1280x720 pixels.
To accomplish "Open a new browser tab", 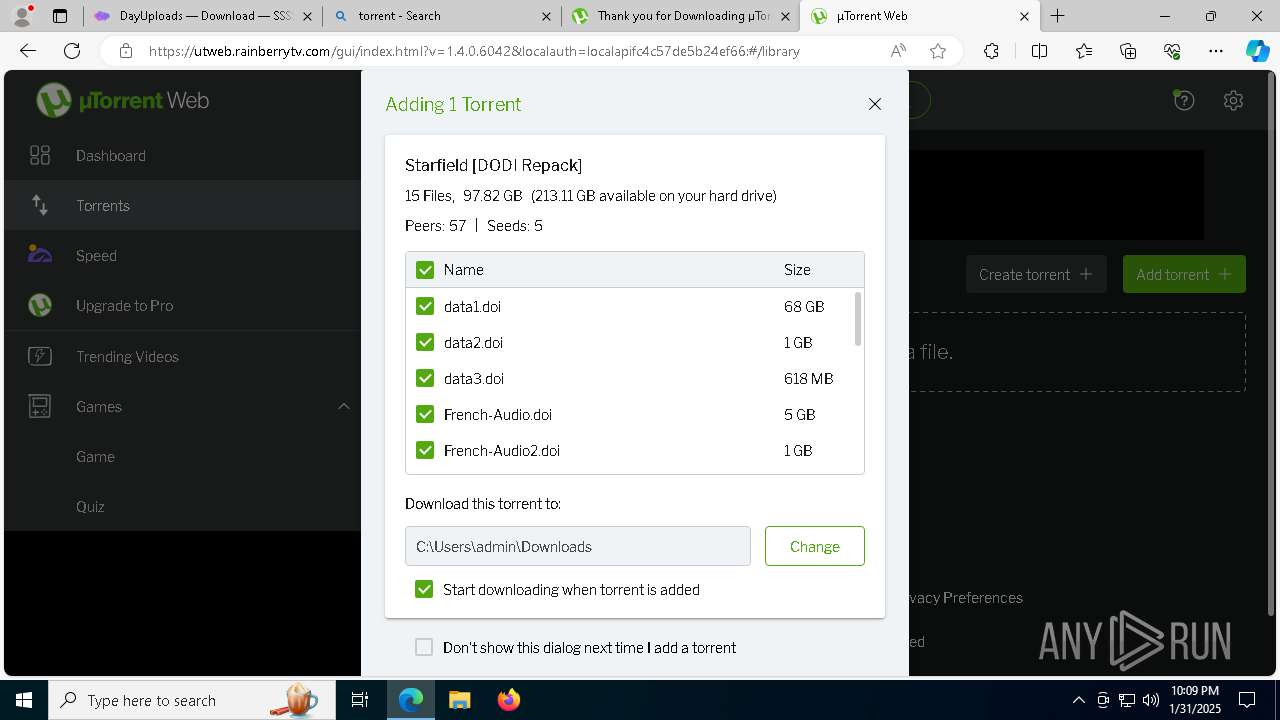I will [1058, 16].
